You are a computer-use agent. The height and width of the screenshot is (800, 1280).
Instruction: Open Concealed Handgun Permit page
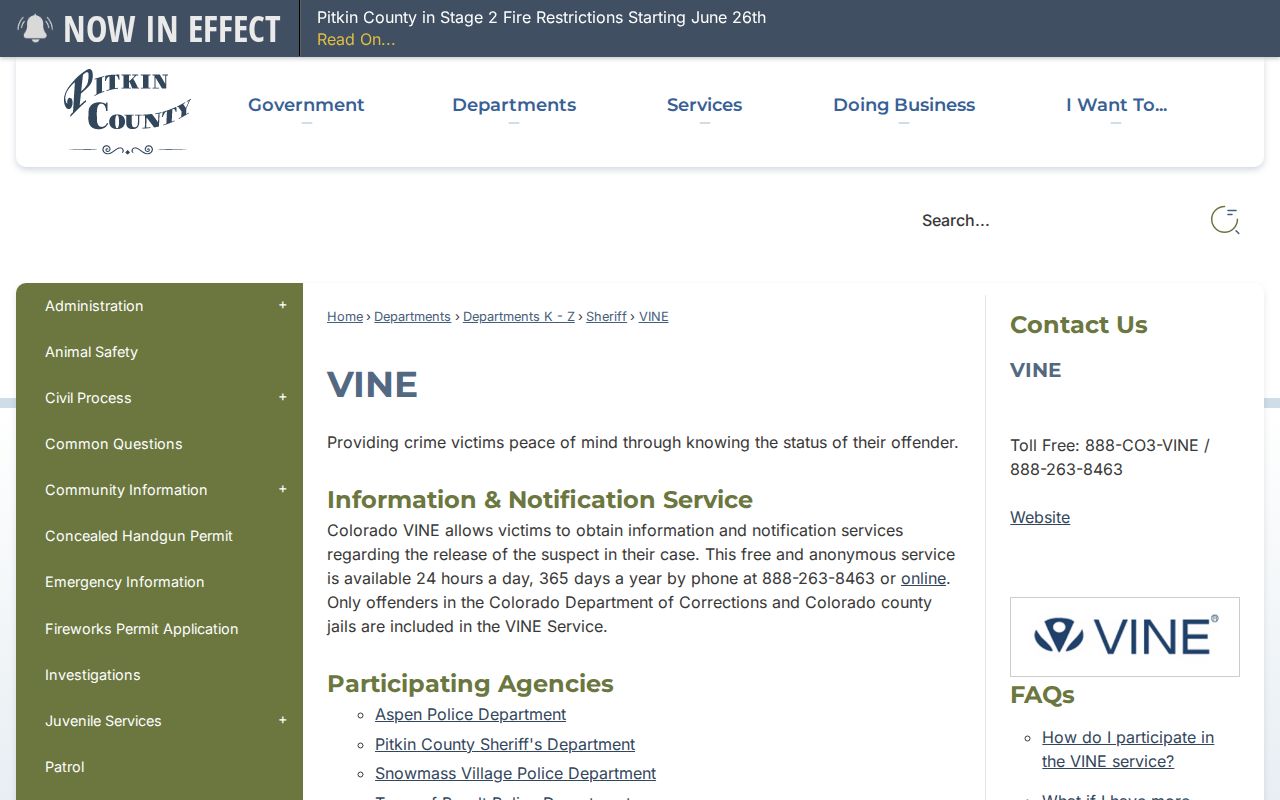pos(139,536)
